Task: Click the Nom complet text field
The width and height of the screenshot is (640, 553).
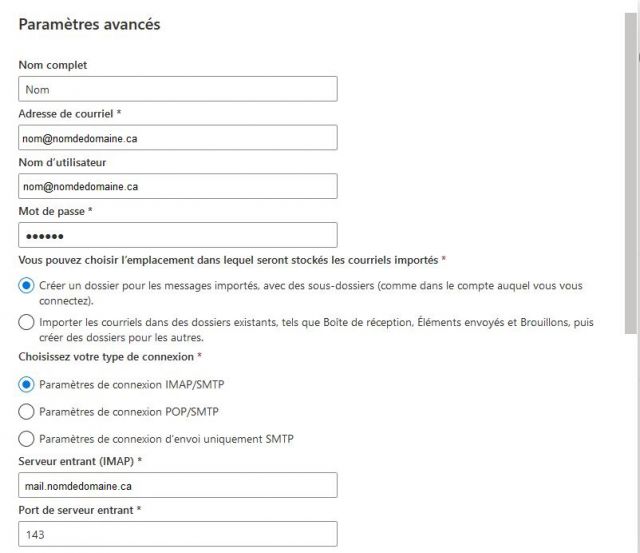Action: click(177, 89)
